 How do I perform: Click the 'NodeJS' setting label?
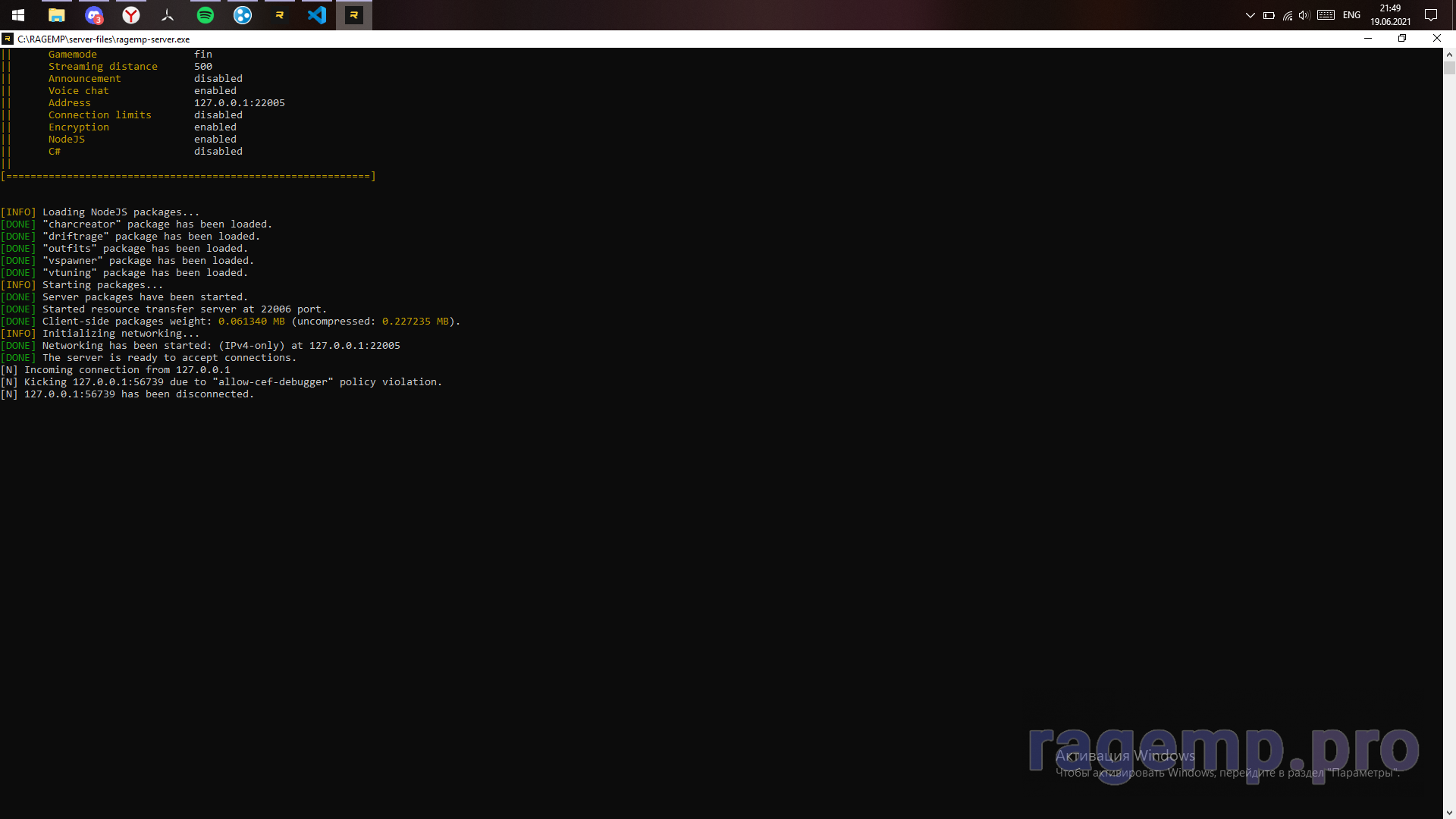[x=67, y=140]
